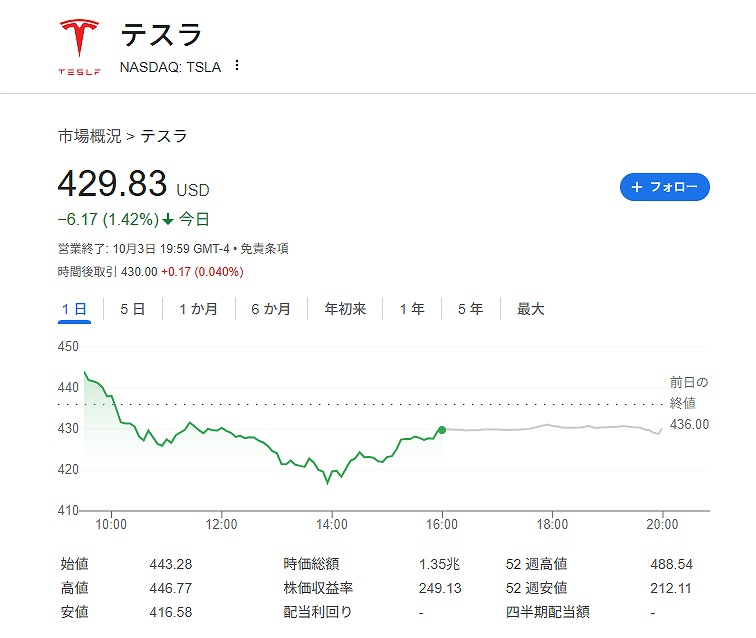Screen dimensions: 756x638
Task: Click the 市場概況 breadcrumb link
Action: click(89, 136)
